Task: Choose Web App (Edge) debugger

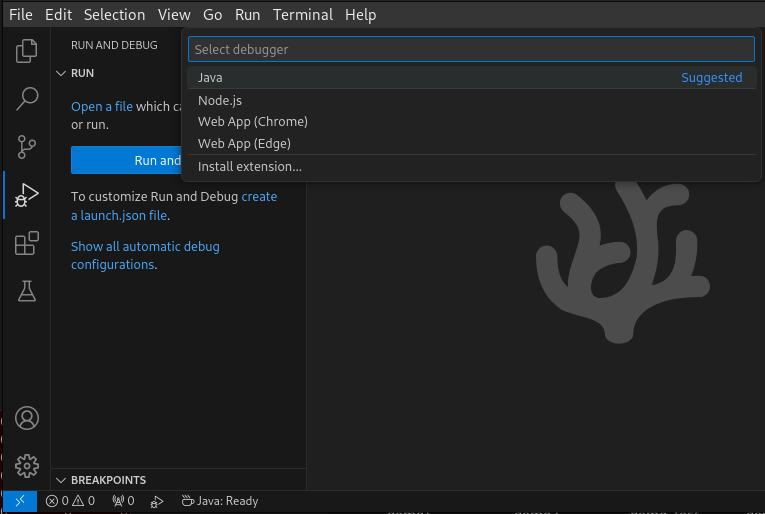Action: (471, 143)
